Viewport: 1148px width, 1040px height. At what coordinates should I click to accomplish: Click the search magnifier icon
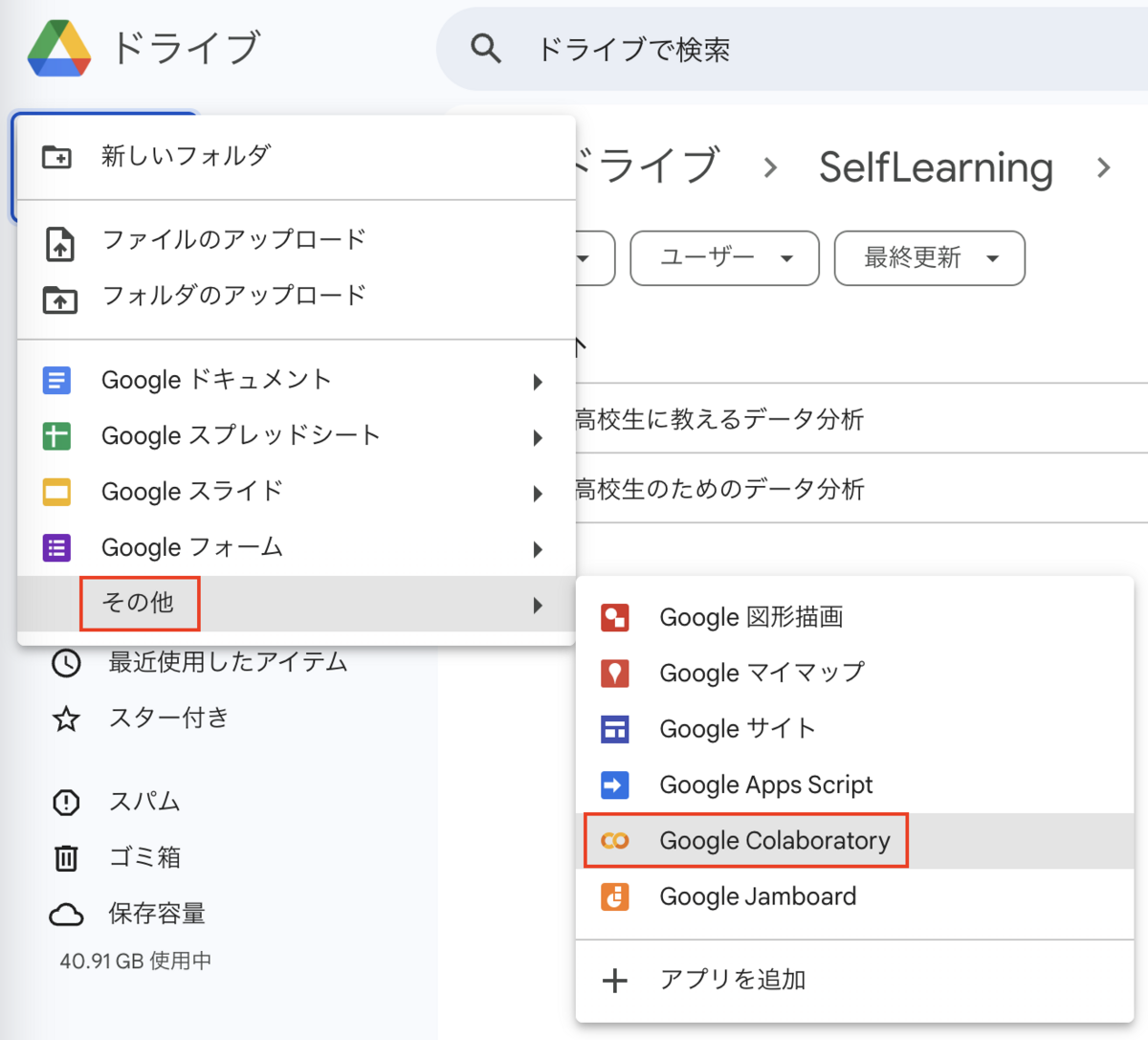tap(486, 49)
